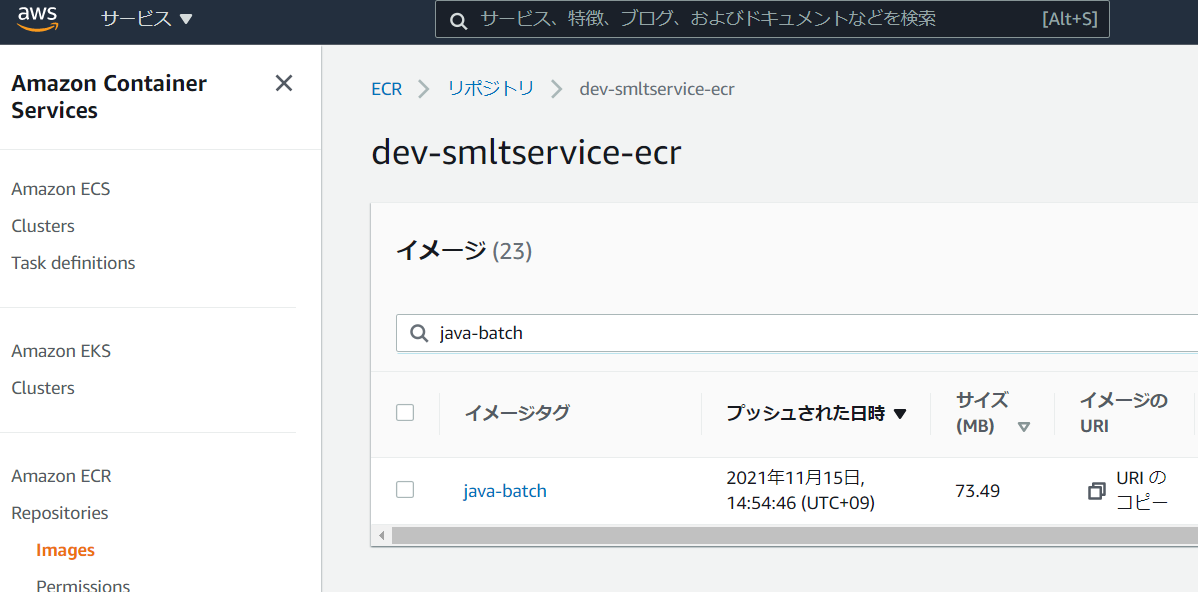Open the java-batch image tag link
The image size is (1198, 592).
point(505,491)
